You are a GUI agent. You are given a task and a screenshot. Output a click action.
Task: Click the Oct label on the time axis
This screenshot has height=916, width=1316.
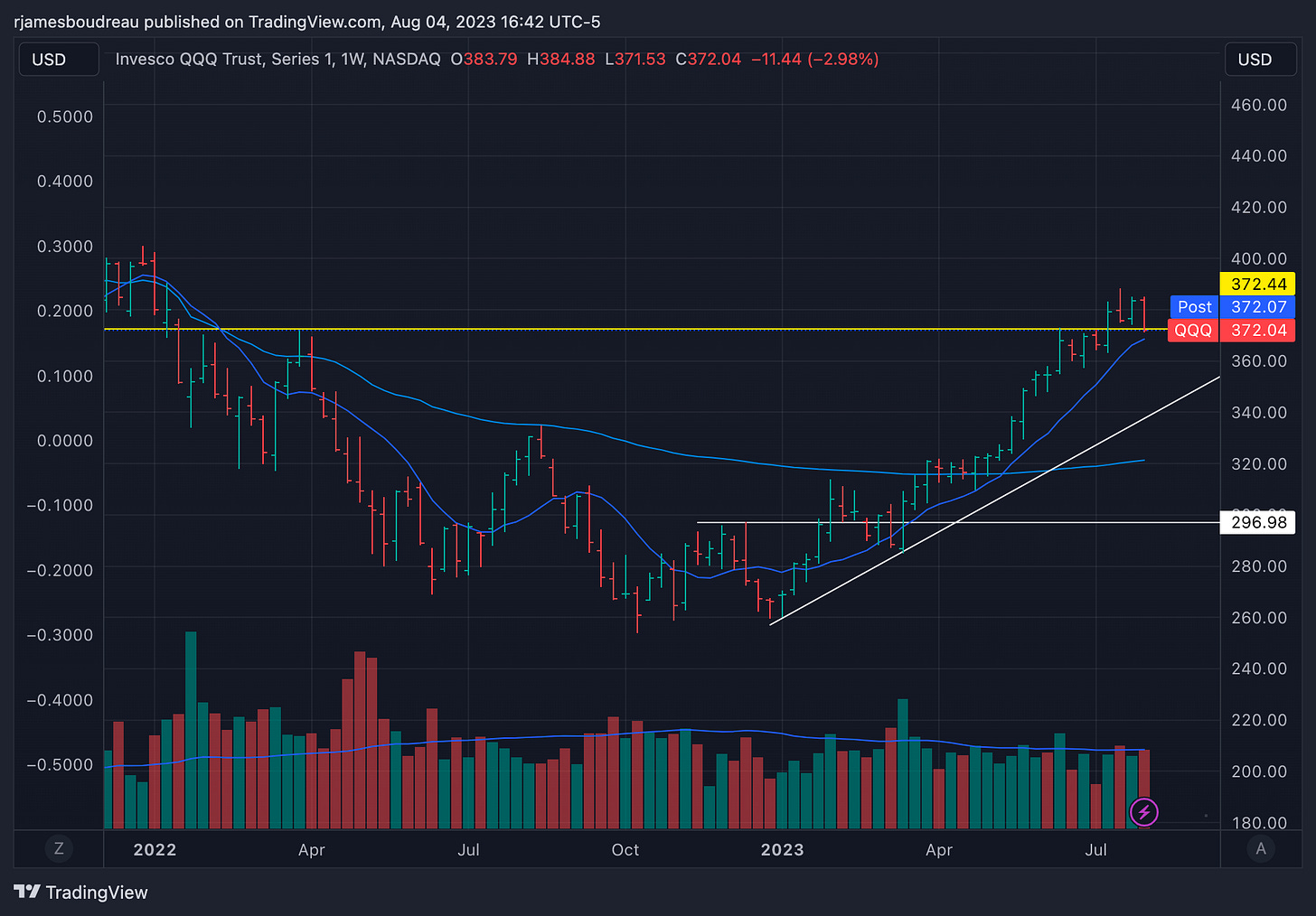click(625, 850)
